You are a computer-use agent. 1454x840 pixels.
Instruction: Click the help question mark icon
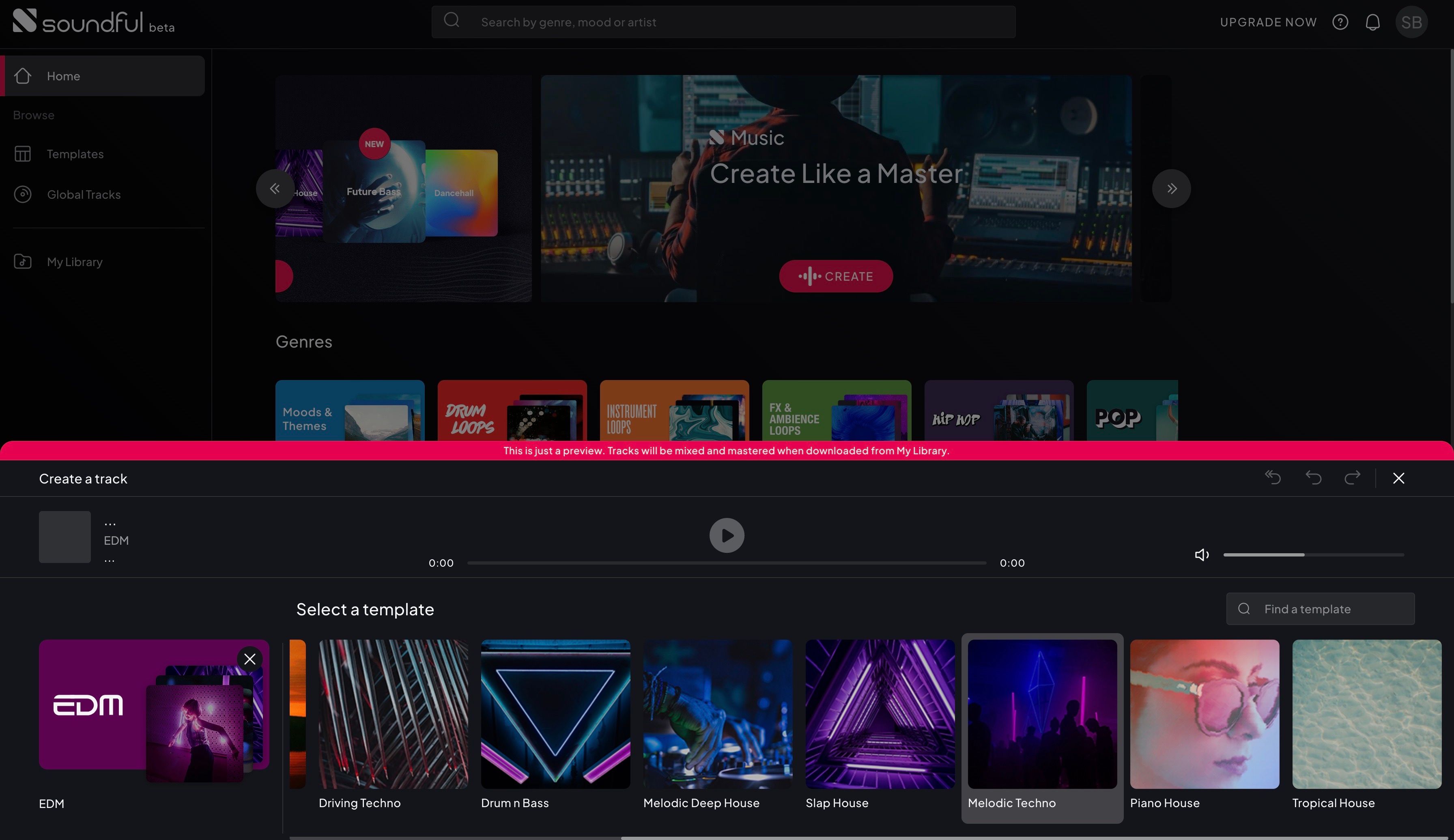pos(1341,22)
